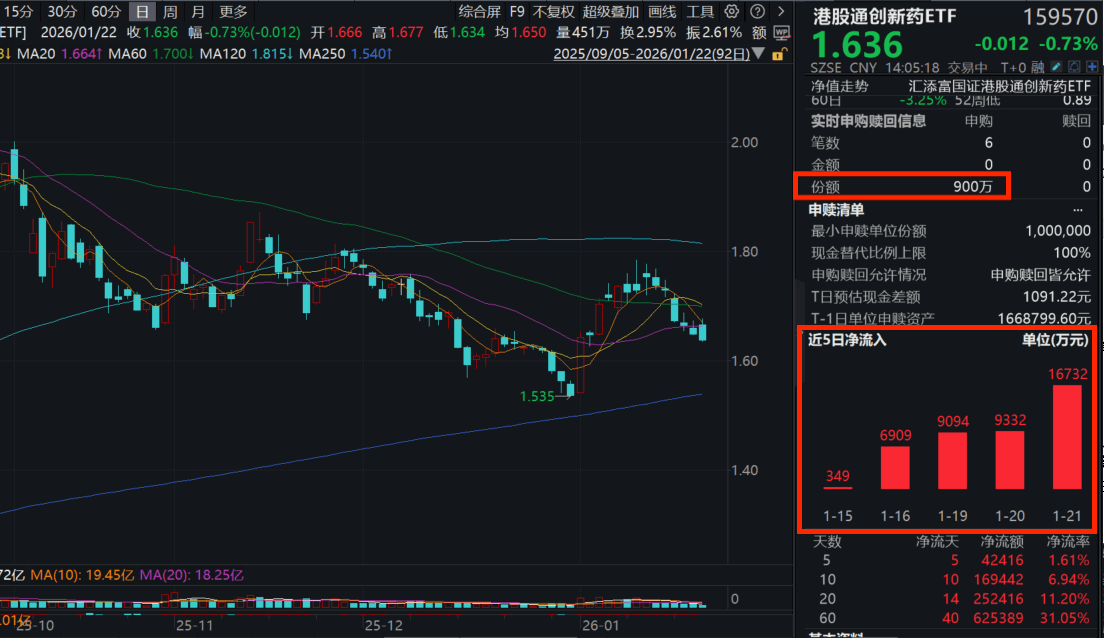Open the 工具 (Tools) menu icon
Screen dimensions: 1104x638
click(x=701, y=11)
